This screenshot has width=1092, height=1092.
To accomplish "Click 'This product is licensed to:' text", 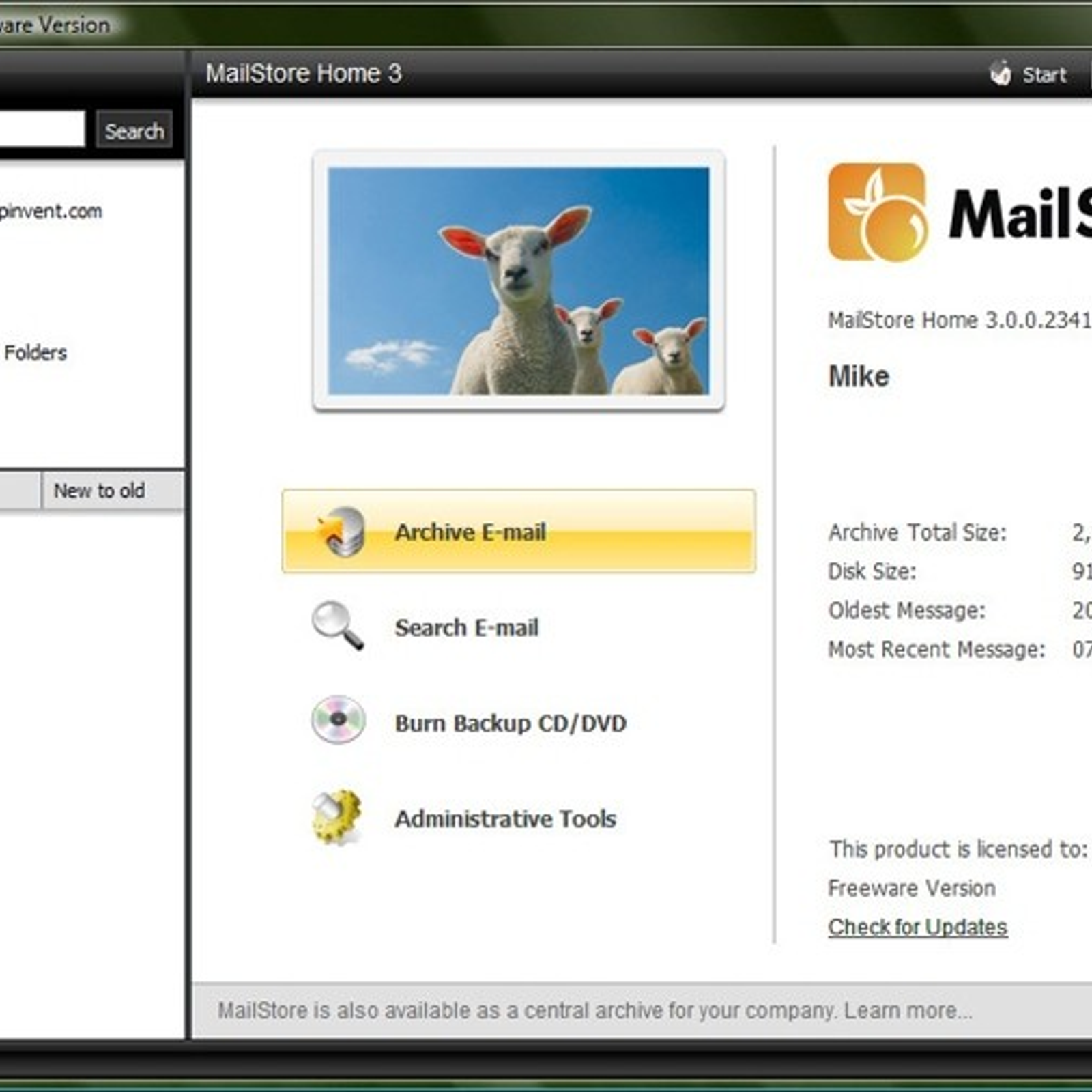I will pos(958,849).
